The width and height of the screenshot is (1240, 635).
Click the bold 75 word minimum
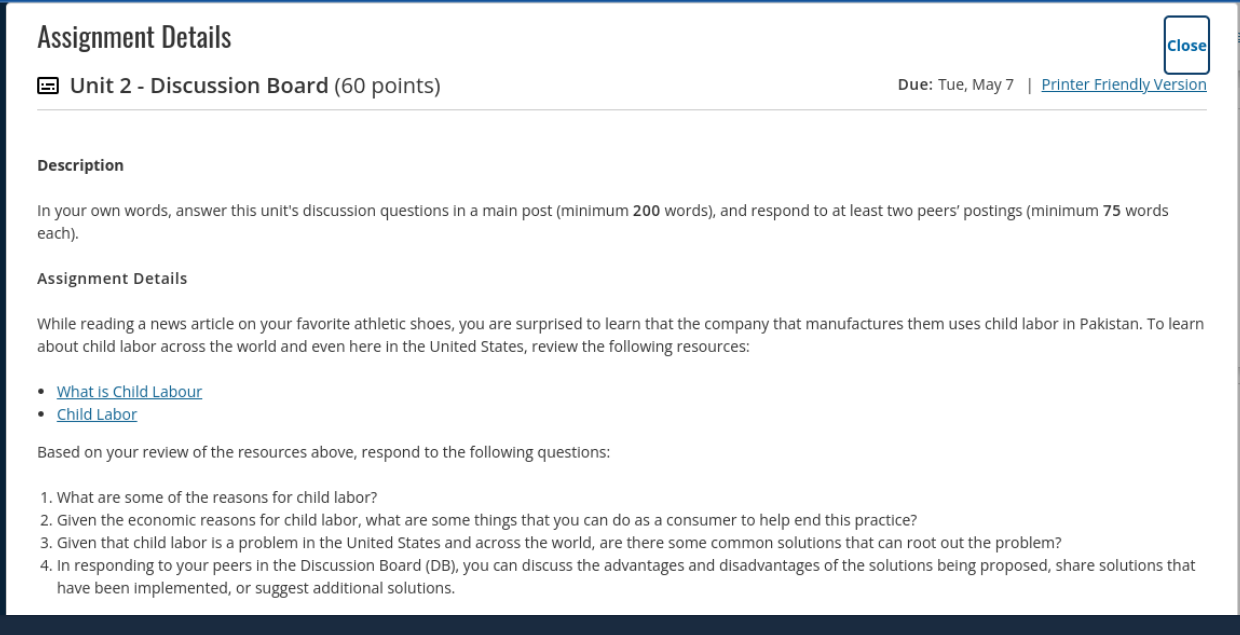[x=1111, y=212]
